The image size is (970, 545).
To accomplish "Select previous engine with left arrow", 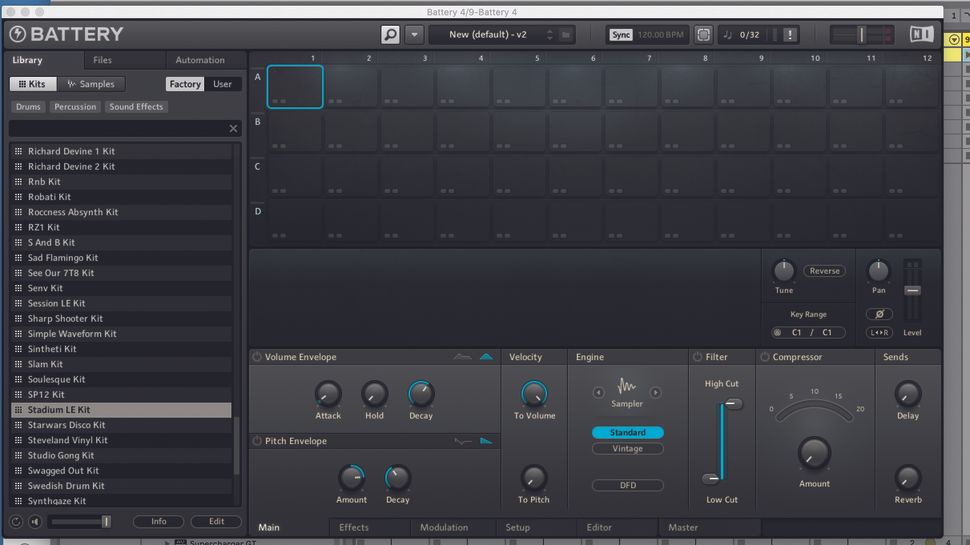I will [598, 392].
